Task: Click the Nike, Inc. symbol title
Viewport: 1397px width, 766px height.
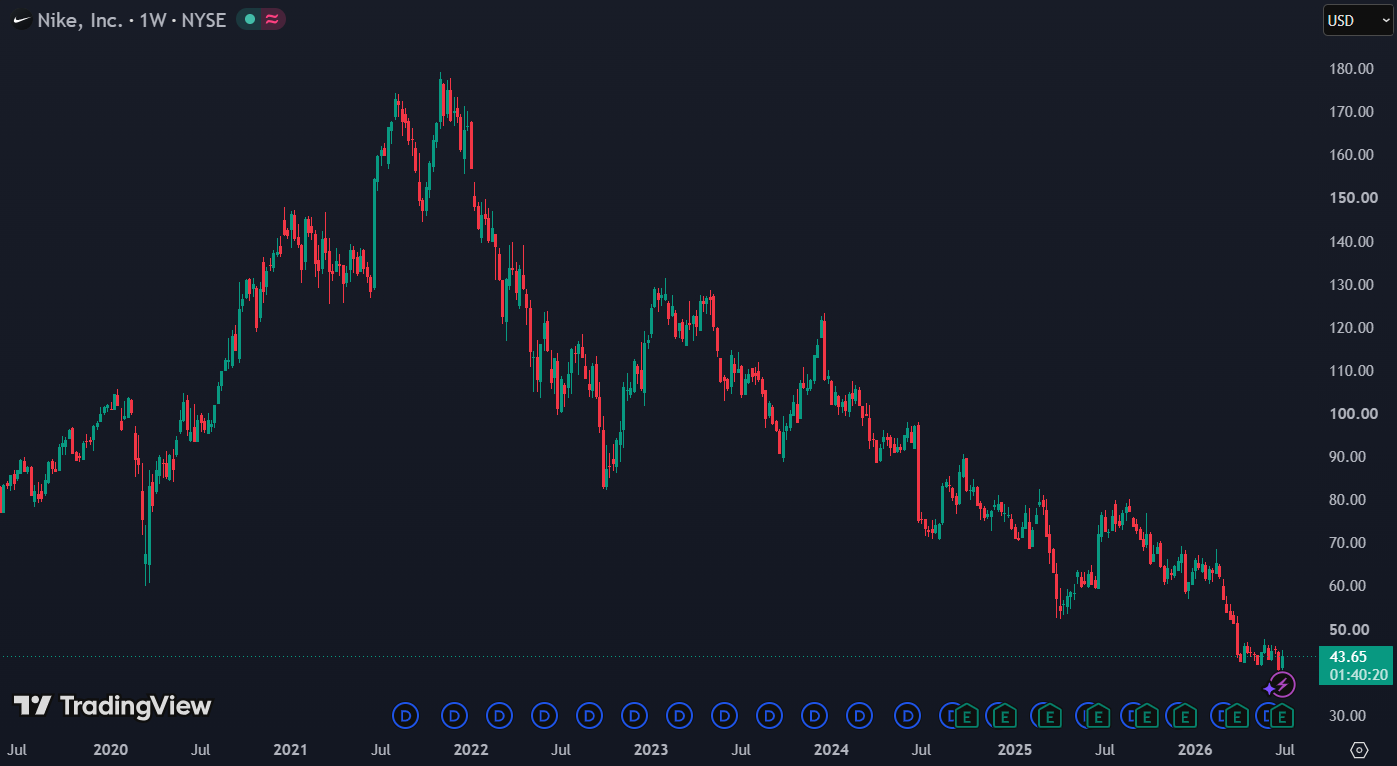Action: coord(79,20)
